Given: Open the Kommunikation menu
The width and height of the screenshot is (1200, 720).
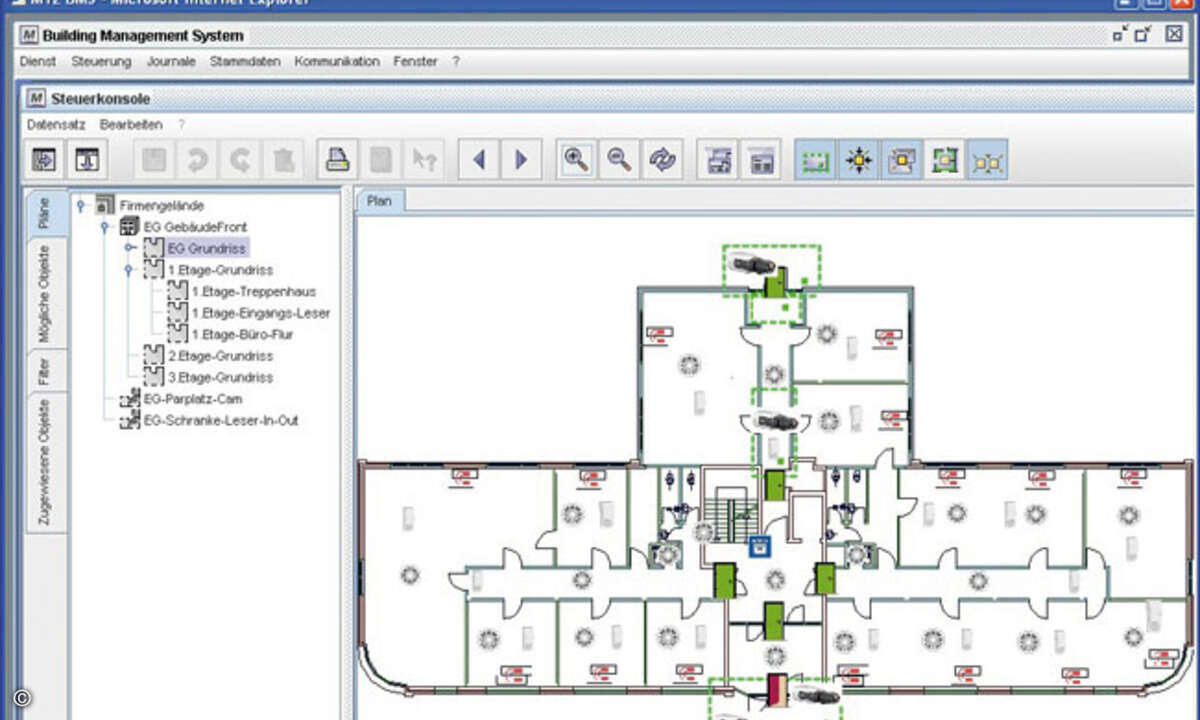Looking at the screenshot, I should tap(337, 61).
